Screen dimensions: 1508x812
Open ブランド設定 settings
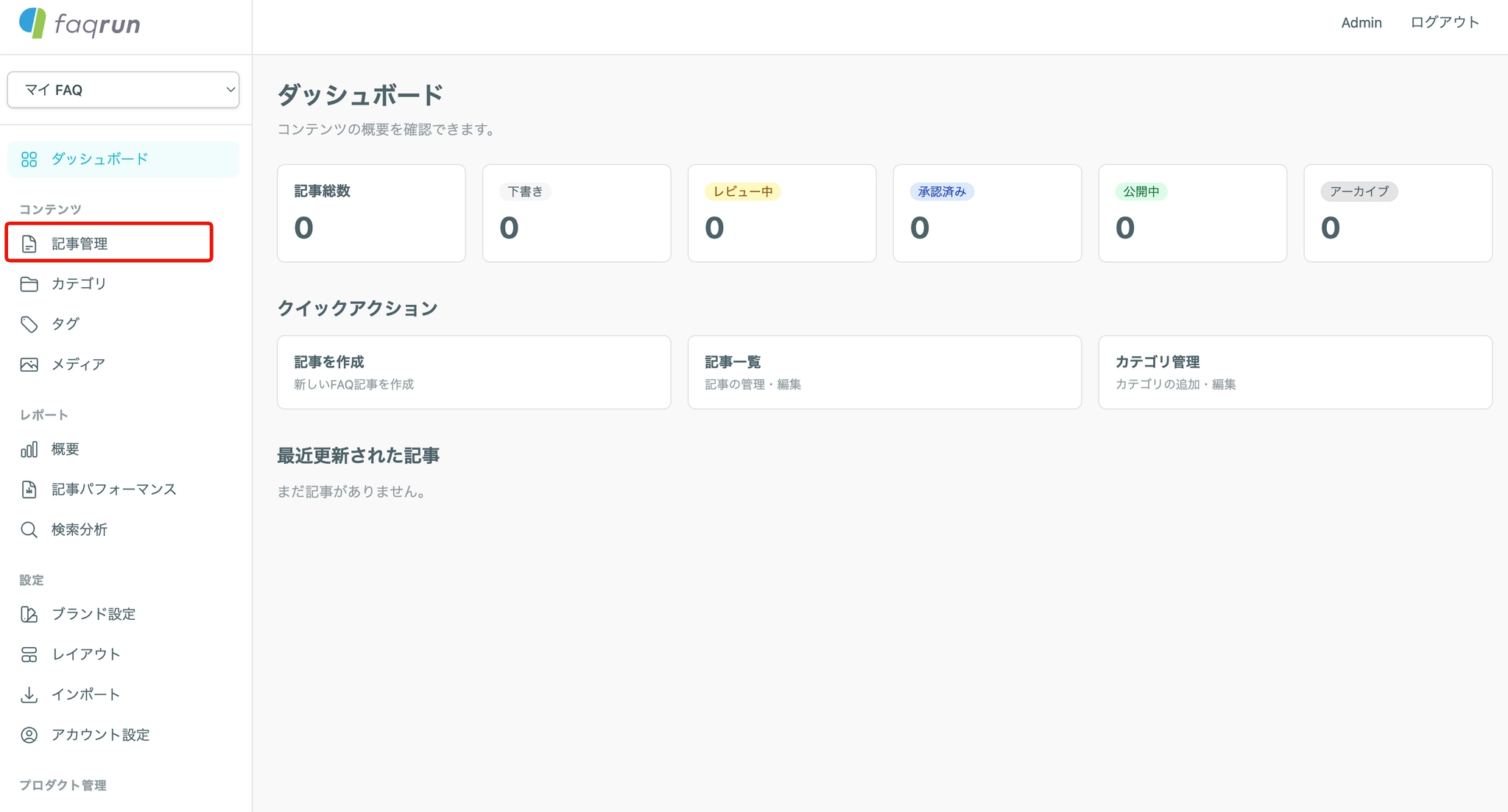point(123,614)
